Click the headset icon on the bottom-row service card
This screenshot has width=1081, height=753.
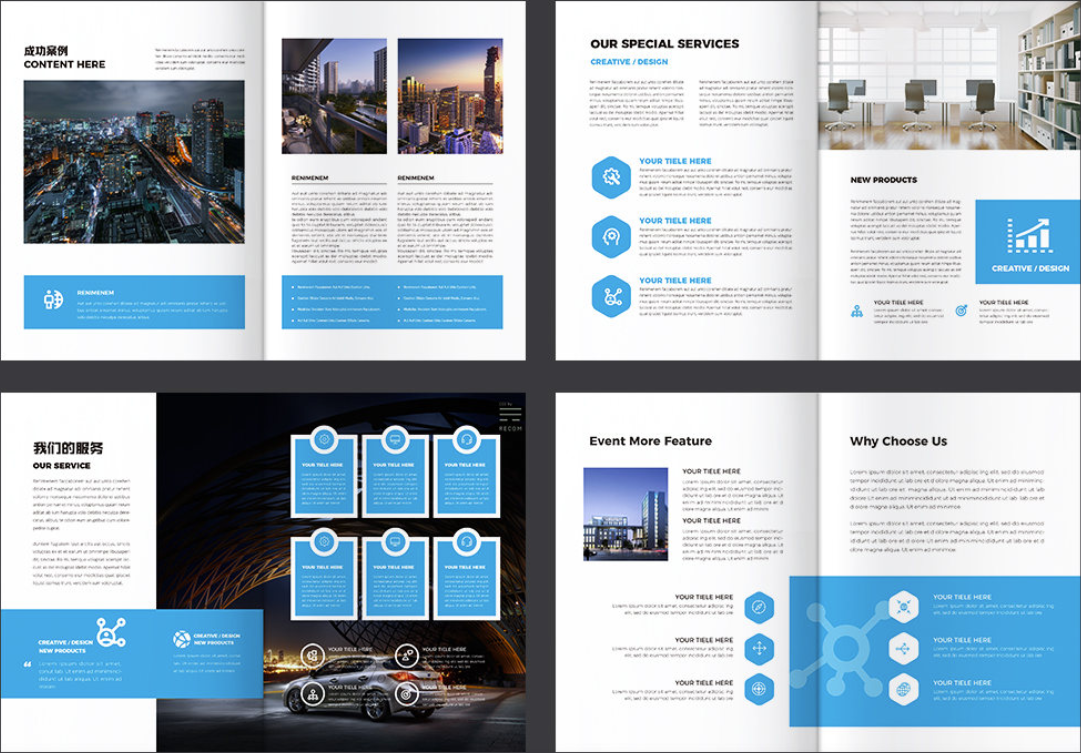click(x=466, y=541)
